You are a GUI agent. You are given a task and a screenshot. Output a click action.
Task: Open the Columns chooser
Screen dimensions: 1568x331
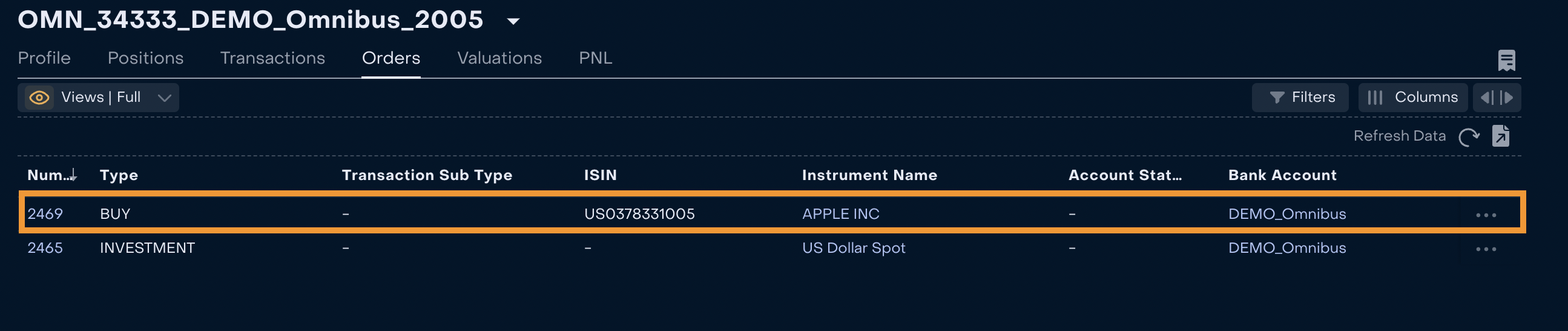click(x=1412, y=98)
